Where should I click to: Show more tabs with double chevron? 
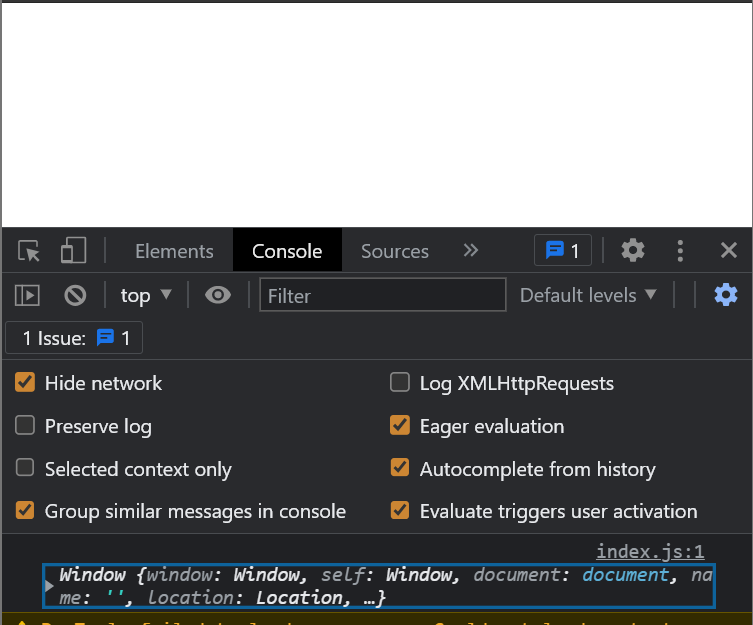point(471,250)
